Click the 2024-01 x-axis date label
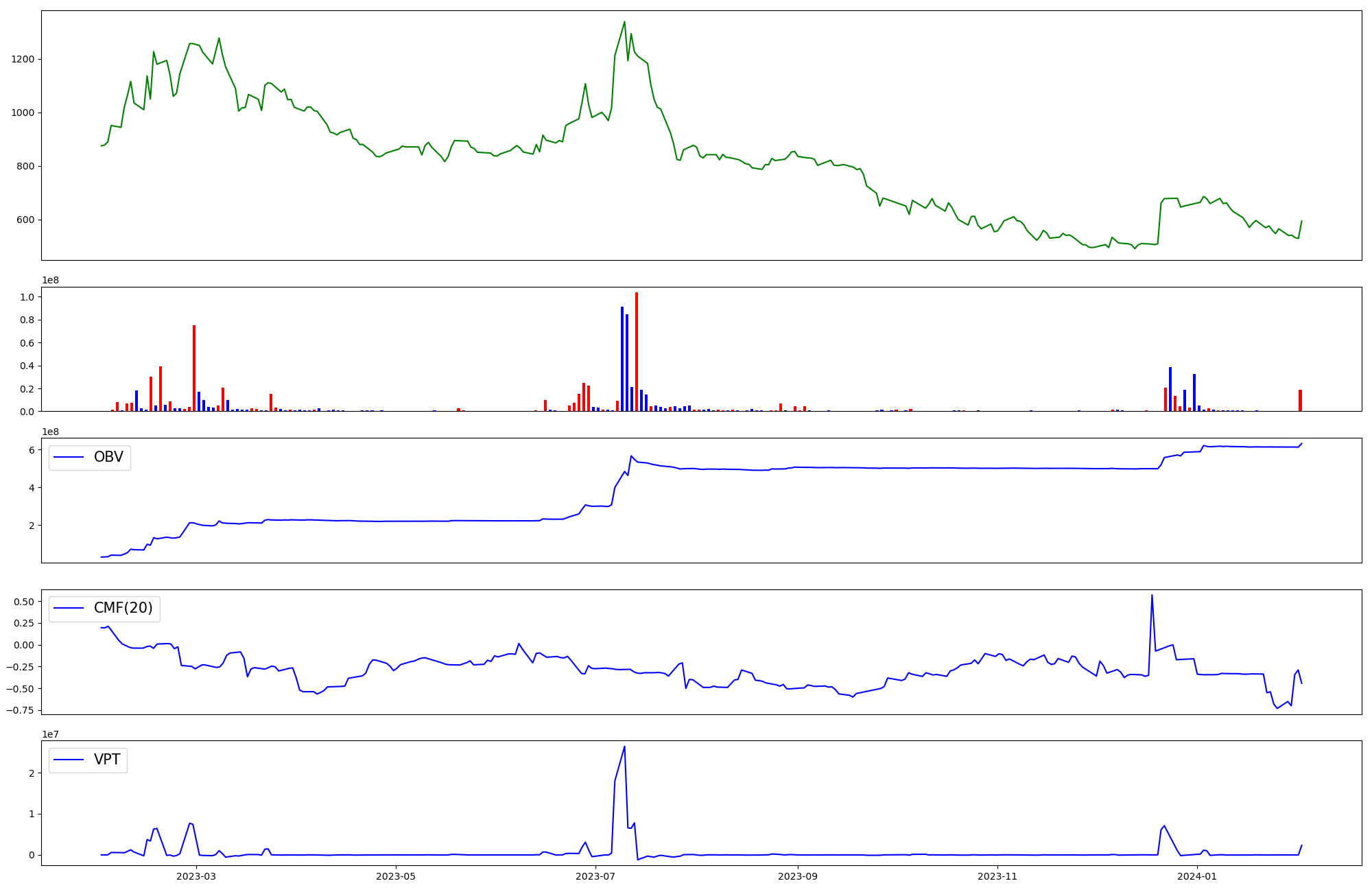The width and height of the screenshot is (1372, 892). (1197, 876)
